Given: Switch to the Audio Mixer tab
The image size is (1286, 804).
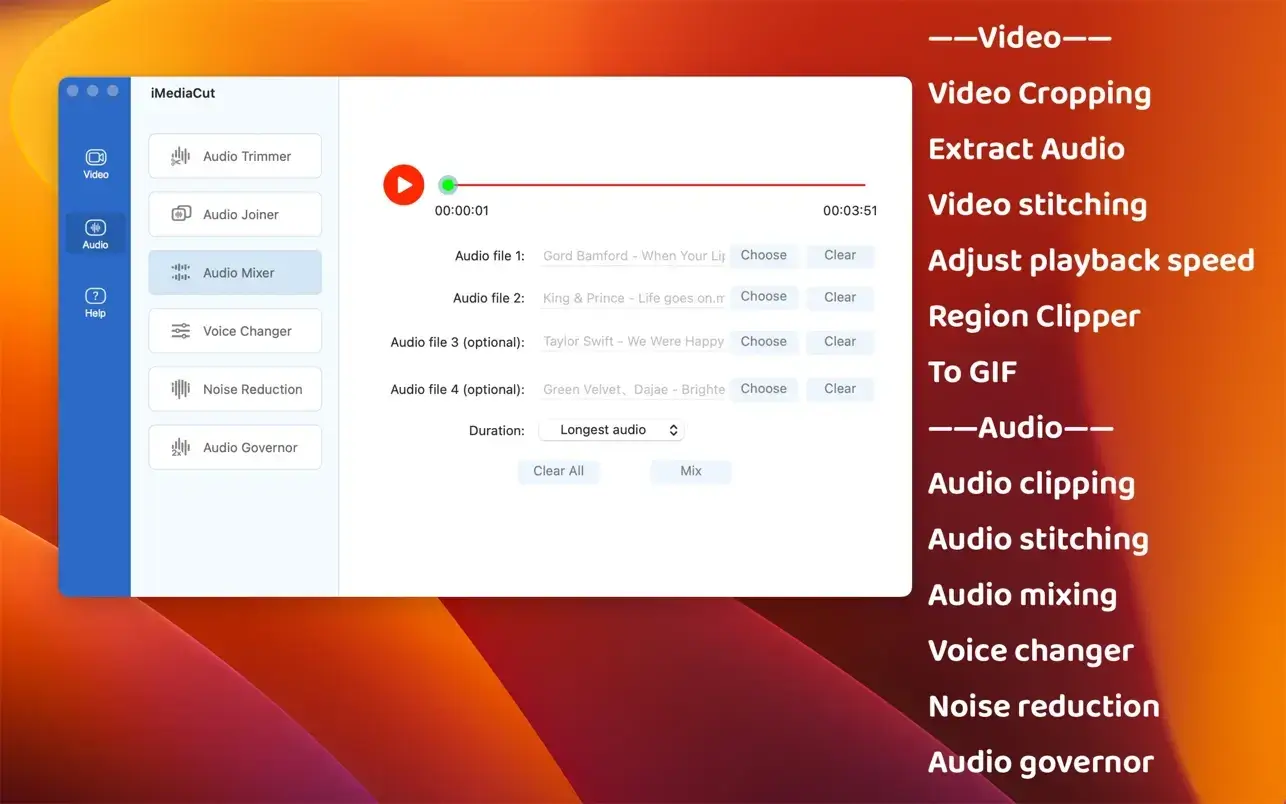Looking at the screenshot, I should (x=235, y=272).
